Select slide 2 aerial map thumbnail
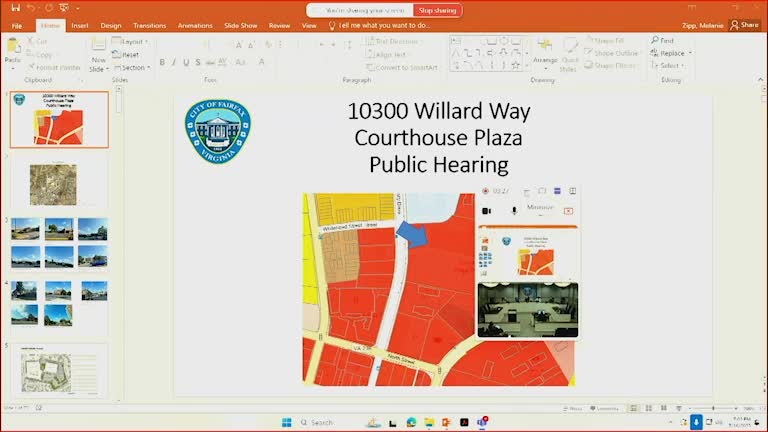This screenshot has height=432, width=768. pyautogui.click(x=53, y=185)
